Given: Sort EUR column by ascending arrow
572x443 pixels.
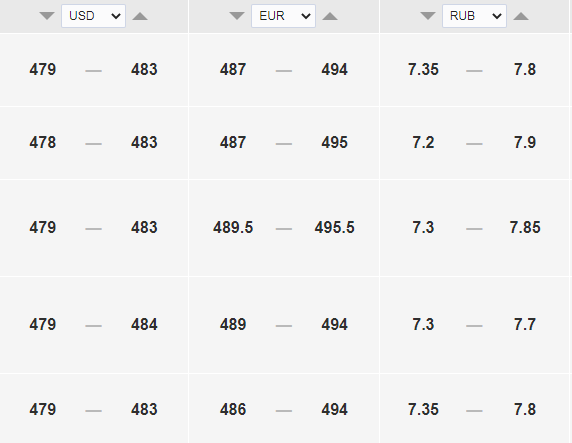Looking at the screenshot, I should click(x=330, y=16).
